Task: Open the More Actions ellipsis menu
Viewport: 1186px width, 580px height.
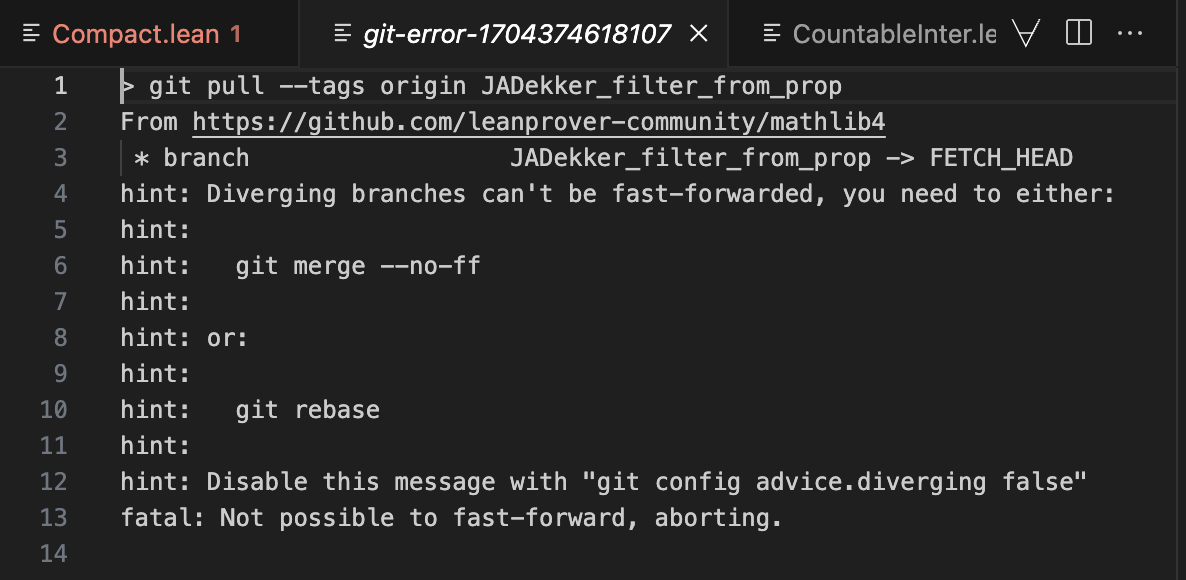Action: click(x=1130, y=33)
